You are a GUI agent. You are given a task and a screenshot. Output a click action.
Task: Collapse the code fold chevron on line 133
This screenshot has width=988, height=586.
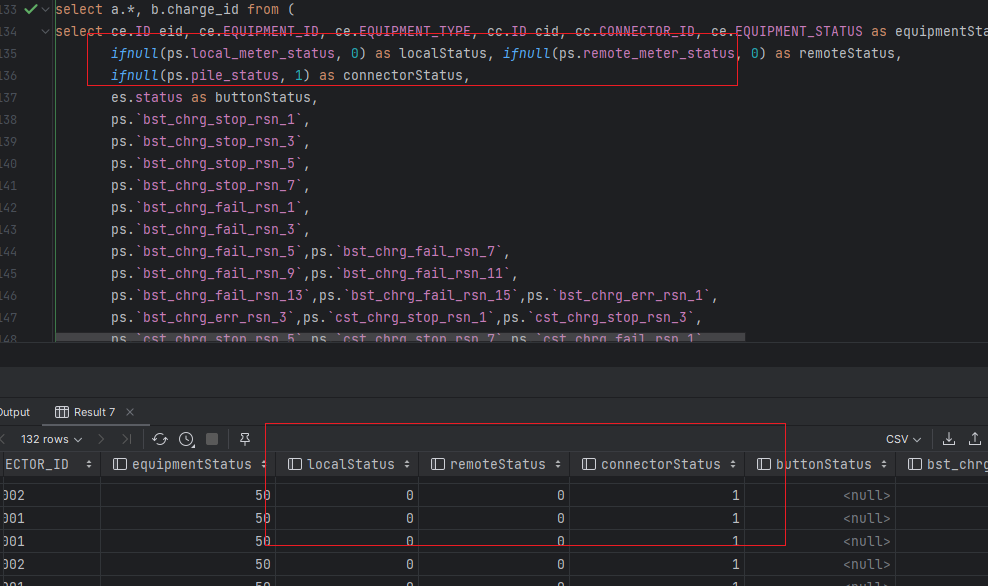click(x=45, y=9)
